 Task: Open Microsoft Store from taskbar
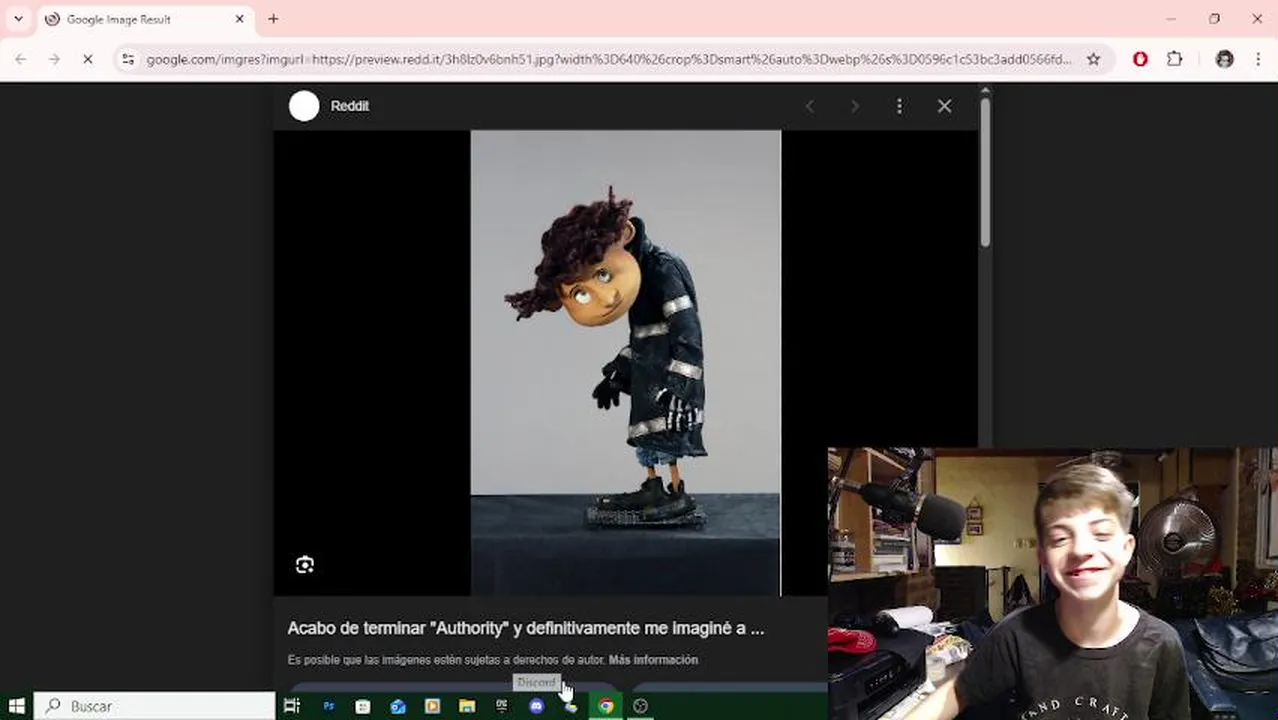coord(363,706)
